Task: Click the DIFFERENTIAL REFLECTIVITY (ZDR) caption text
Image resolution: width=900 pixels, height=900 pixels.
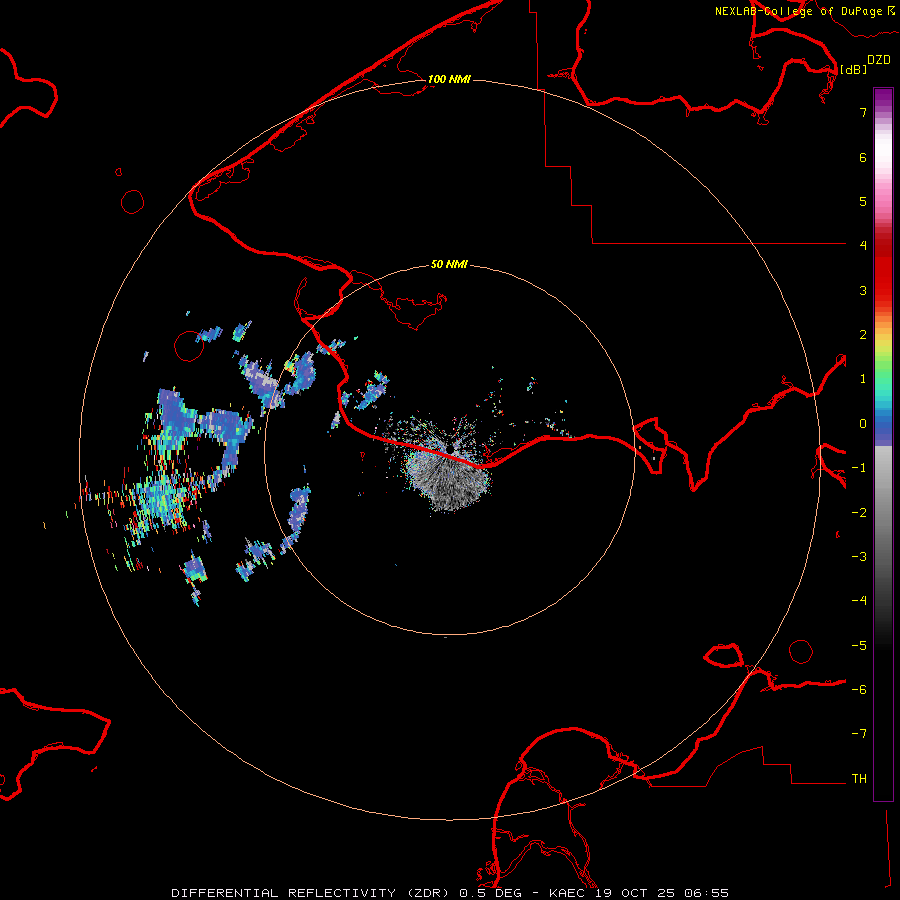Action: pos(312,893)
